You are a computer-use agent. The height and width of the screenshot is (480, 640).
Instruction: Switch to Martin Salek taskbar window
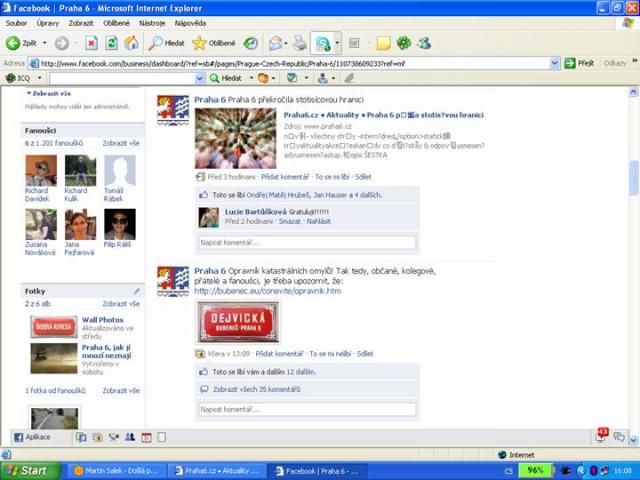pos(116,471)
